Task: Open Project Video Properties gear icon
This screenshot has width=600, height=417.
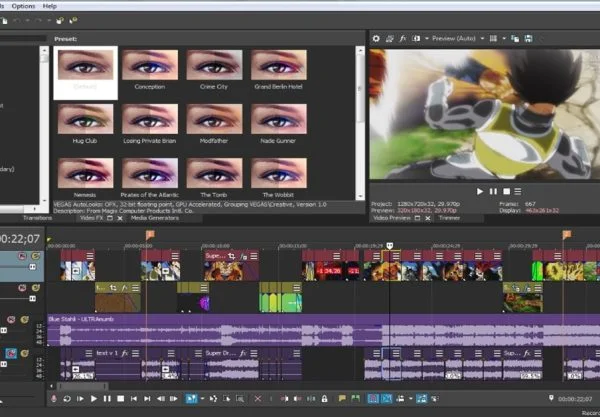Action: 376,39
